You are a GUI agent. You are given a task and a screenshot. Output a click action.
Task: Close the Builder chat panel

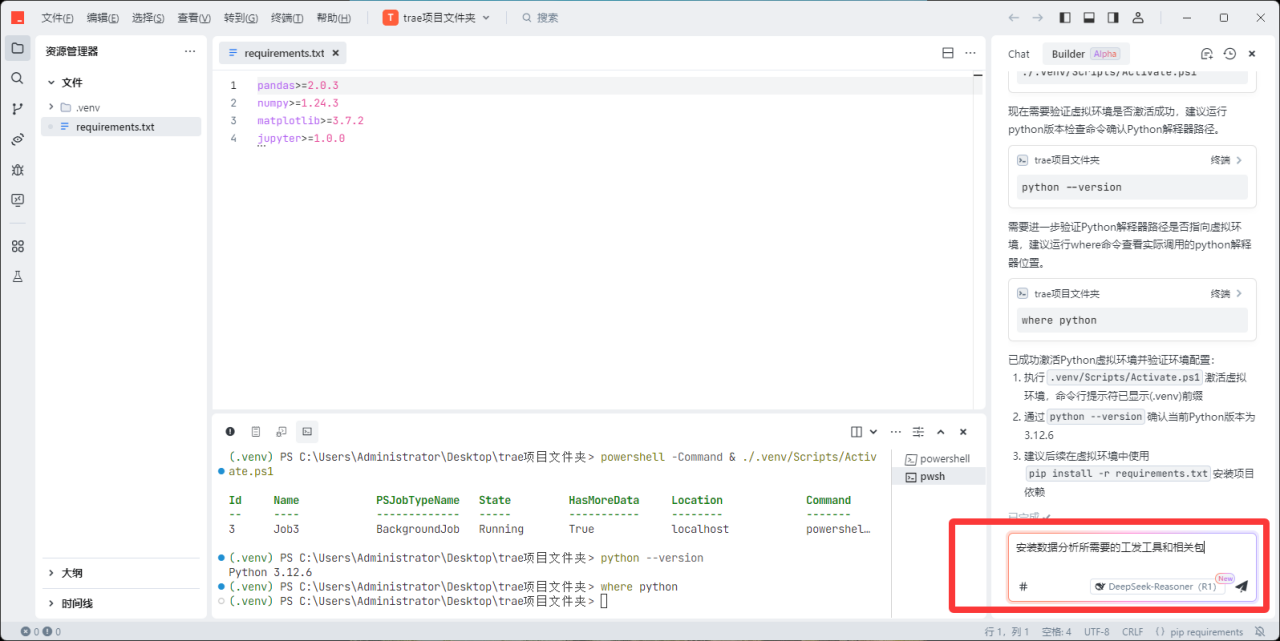1252,54
